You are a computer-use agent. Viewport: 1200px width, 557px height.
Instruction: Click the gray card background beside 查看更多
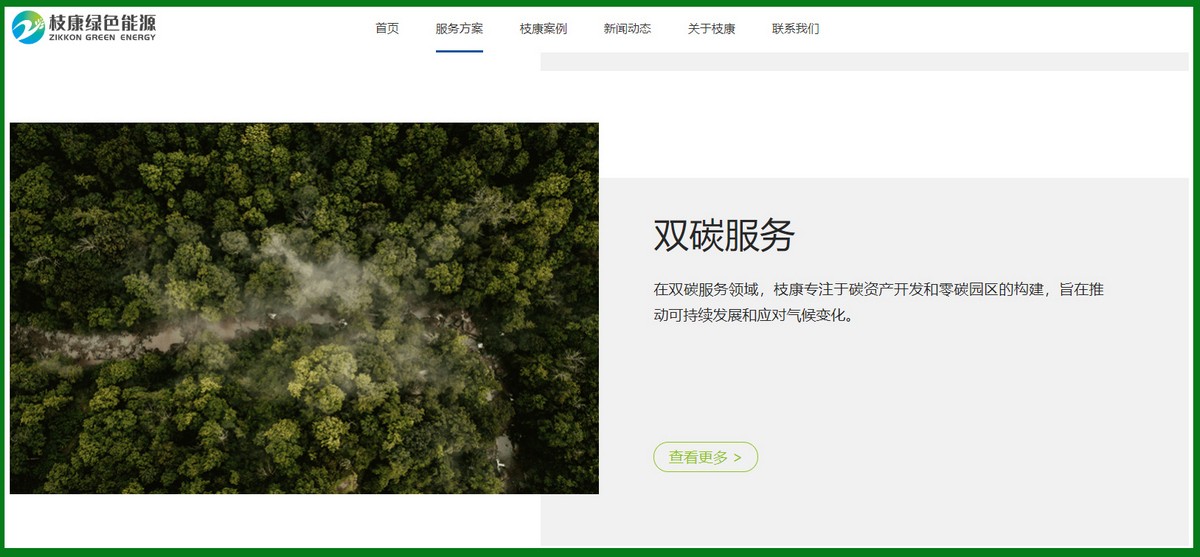(x=950, y=457)
